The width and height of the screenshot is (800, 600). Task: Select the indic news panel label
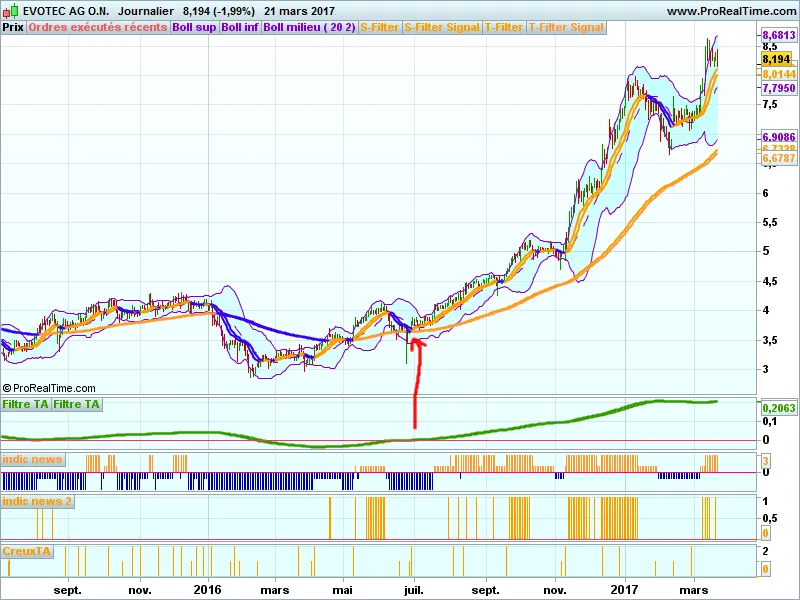33,459
